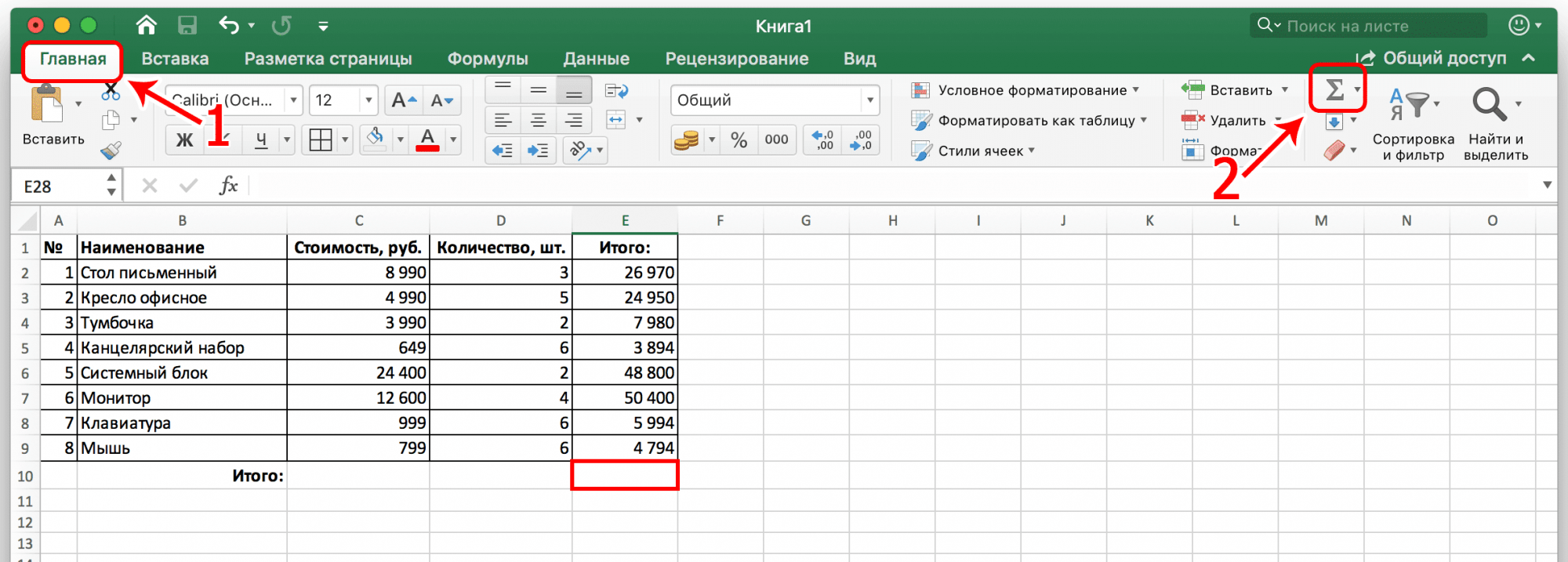The width and height of the screenshot is (1568, 562).
Task: Click the Поиск на листе search field
Action: [x=1368, y=26]
